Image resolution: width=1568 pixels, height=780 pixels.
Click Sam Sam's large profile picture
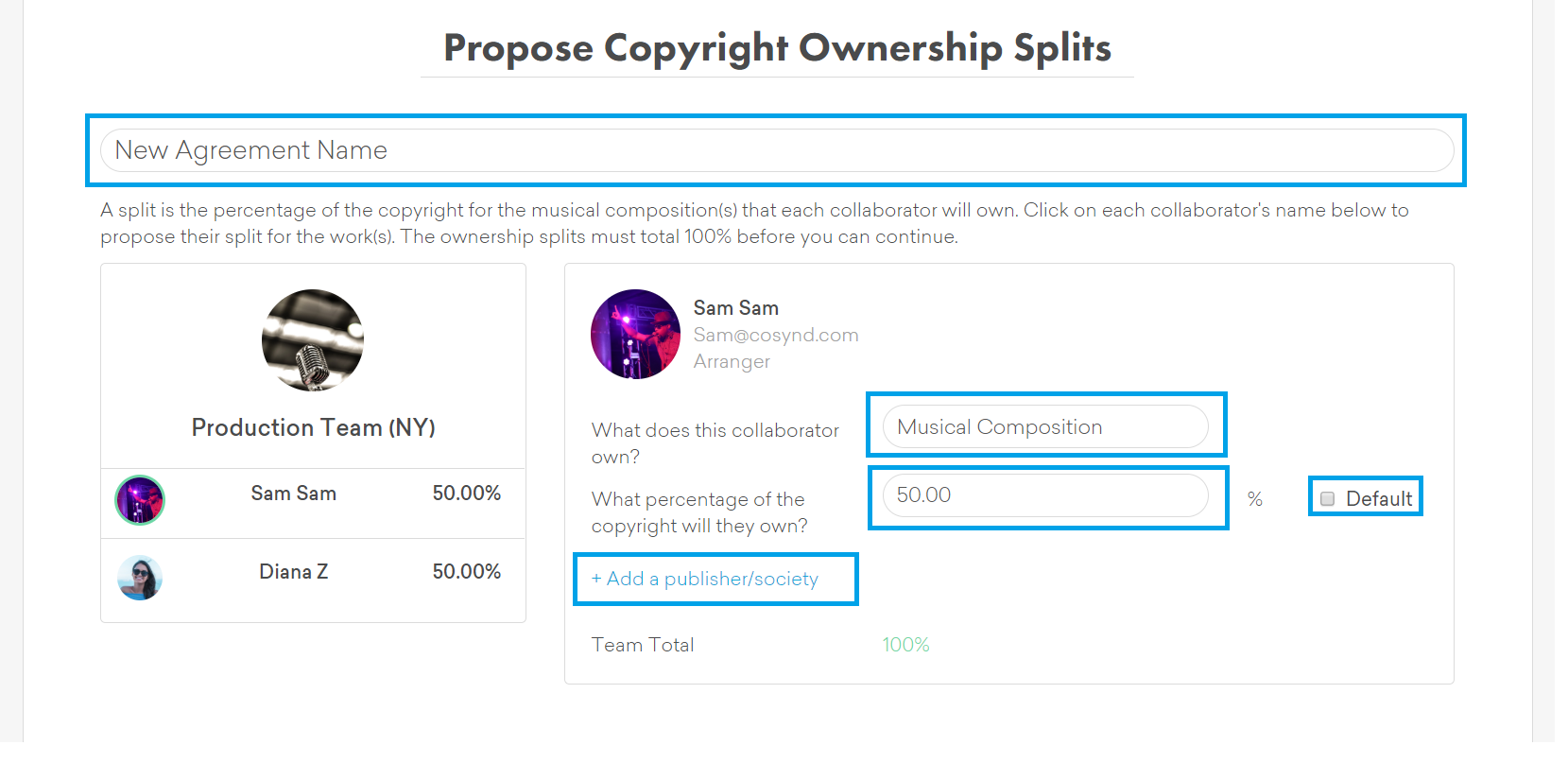point(635,335)
